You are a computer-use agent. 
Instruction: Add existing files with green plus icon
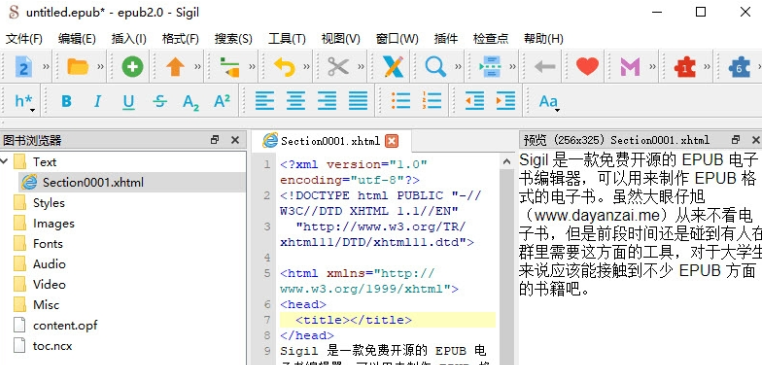coord(132,66)
